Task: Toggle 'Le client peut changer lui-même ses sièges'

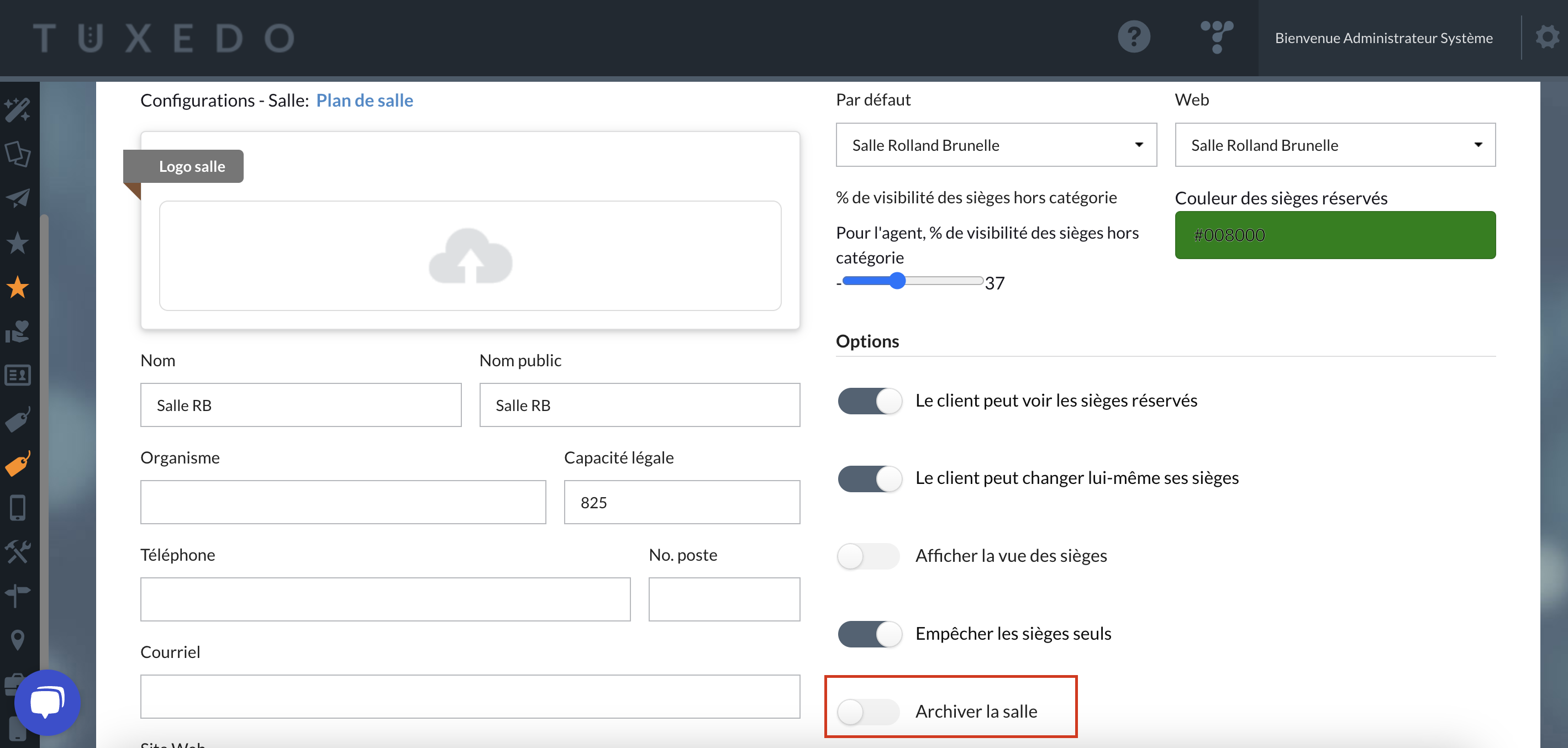Action: coord(869,478)
